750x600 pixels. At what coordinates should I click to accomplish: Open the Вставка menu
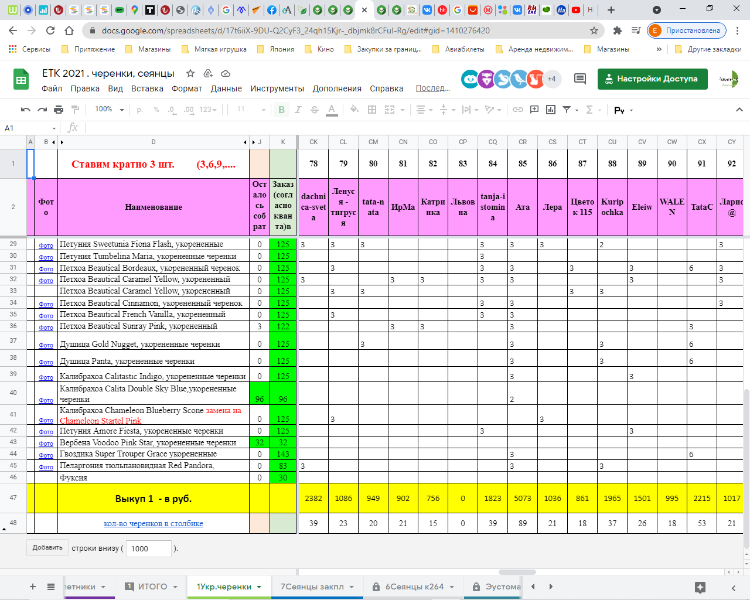(148, 88)
